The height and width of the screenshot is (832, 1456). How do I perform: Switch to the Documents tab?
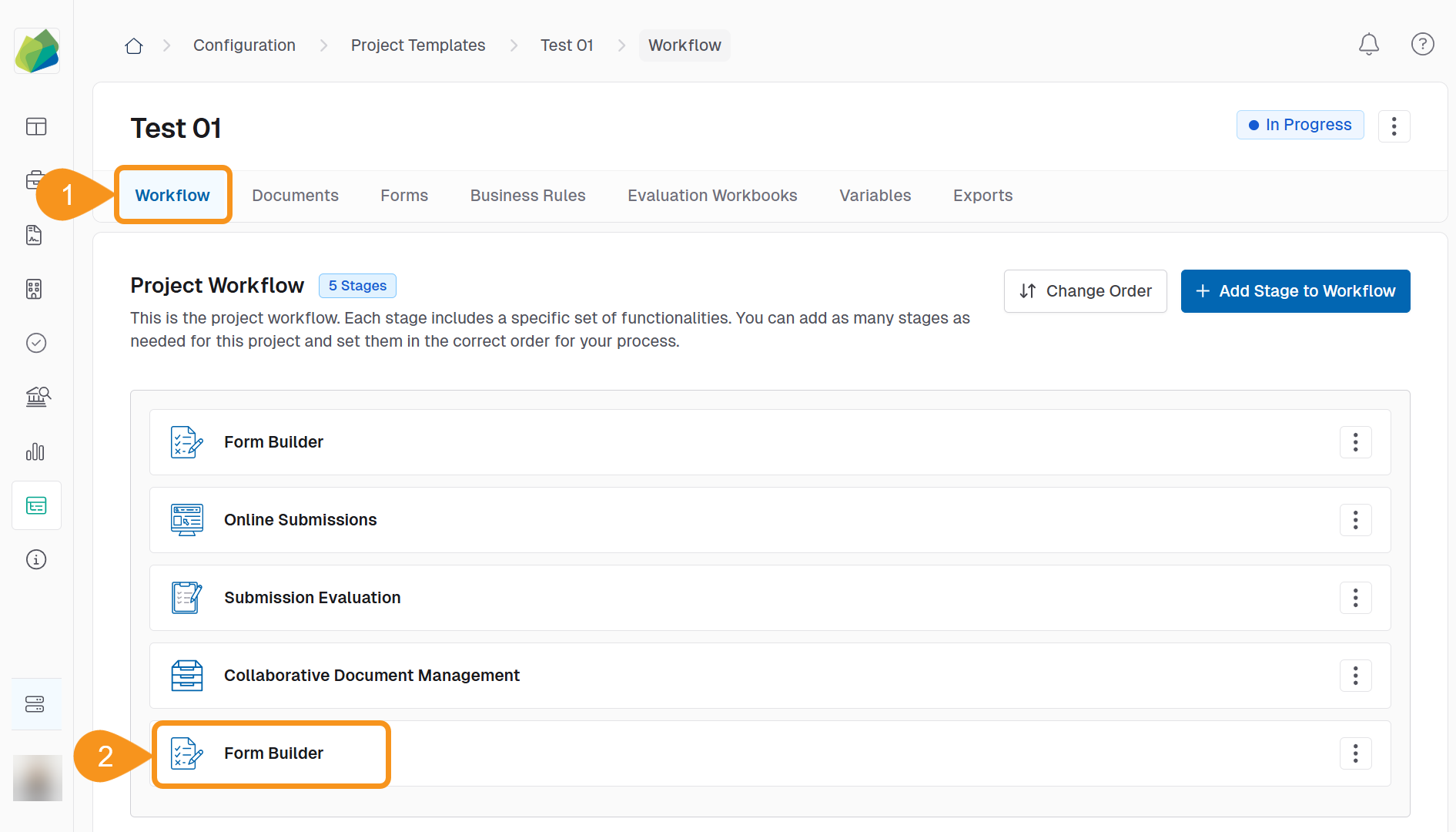295,196
